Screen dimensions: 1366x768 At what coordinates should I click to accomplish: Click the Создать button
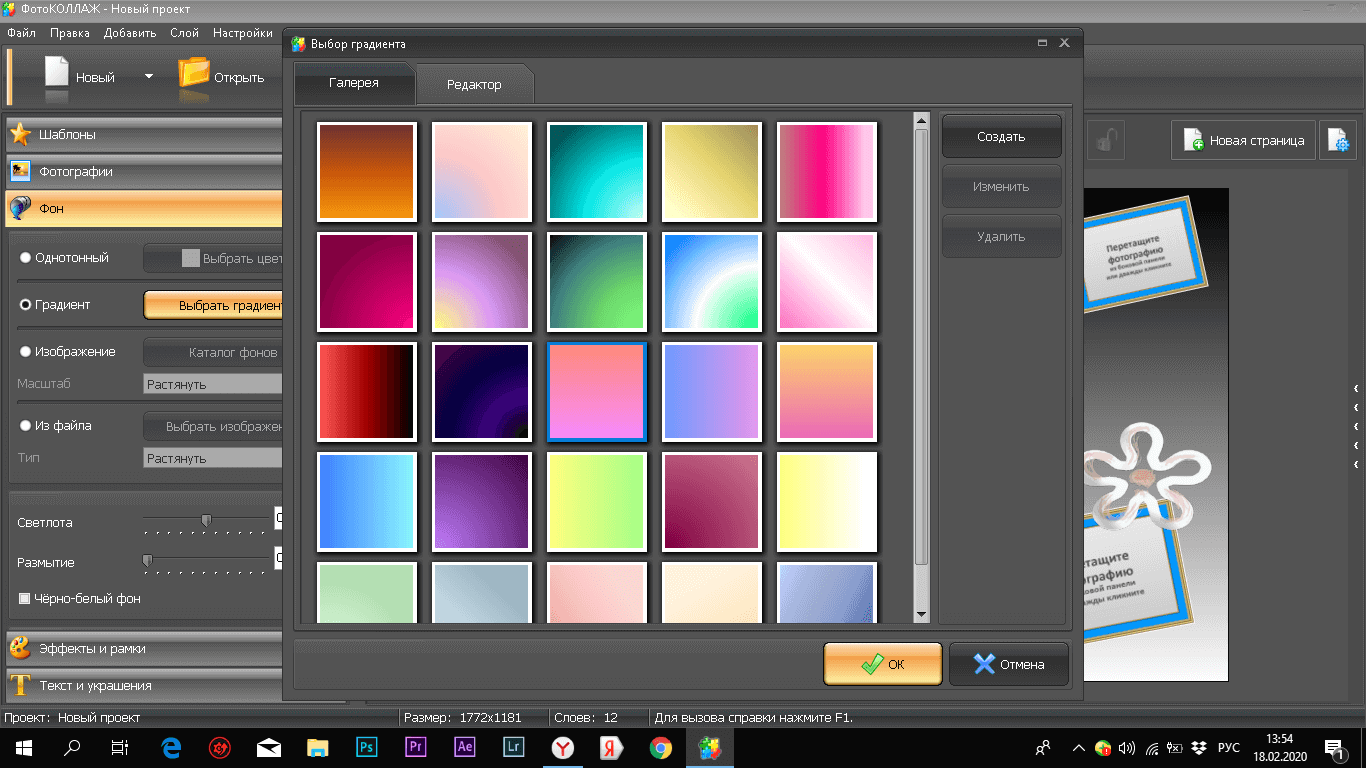click(1001, 137)
